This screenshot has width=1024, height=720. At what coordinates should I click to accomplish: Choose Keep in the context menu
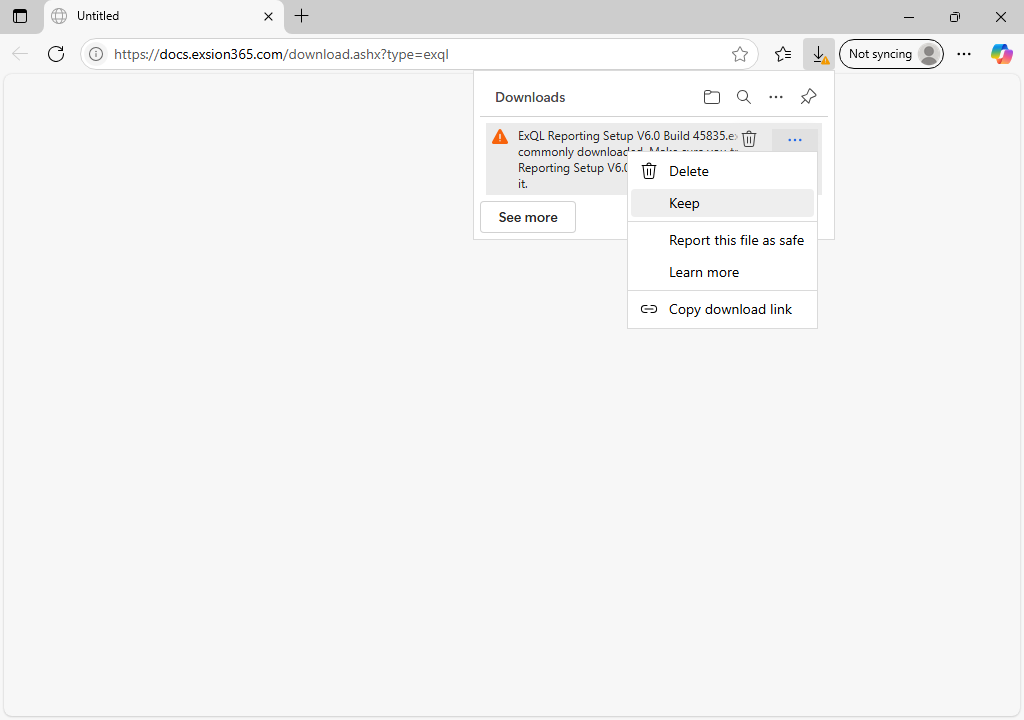pos(722,203)
